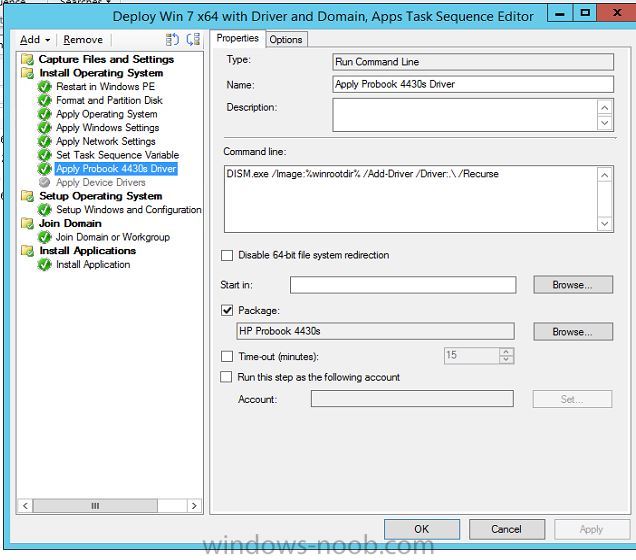Click the Move Up icon in toolbar
636x560 pixels.
[x=172, y=39]
